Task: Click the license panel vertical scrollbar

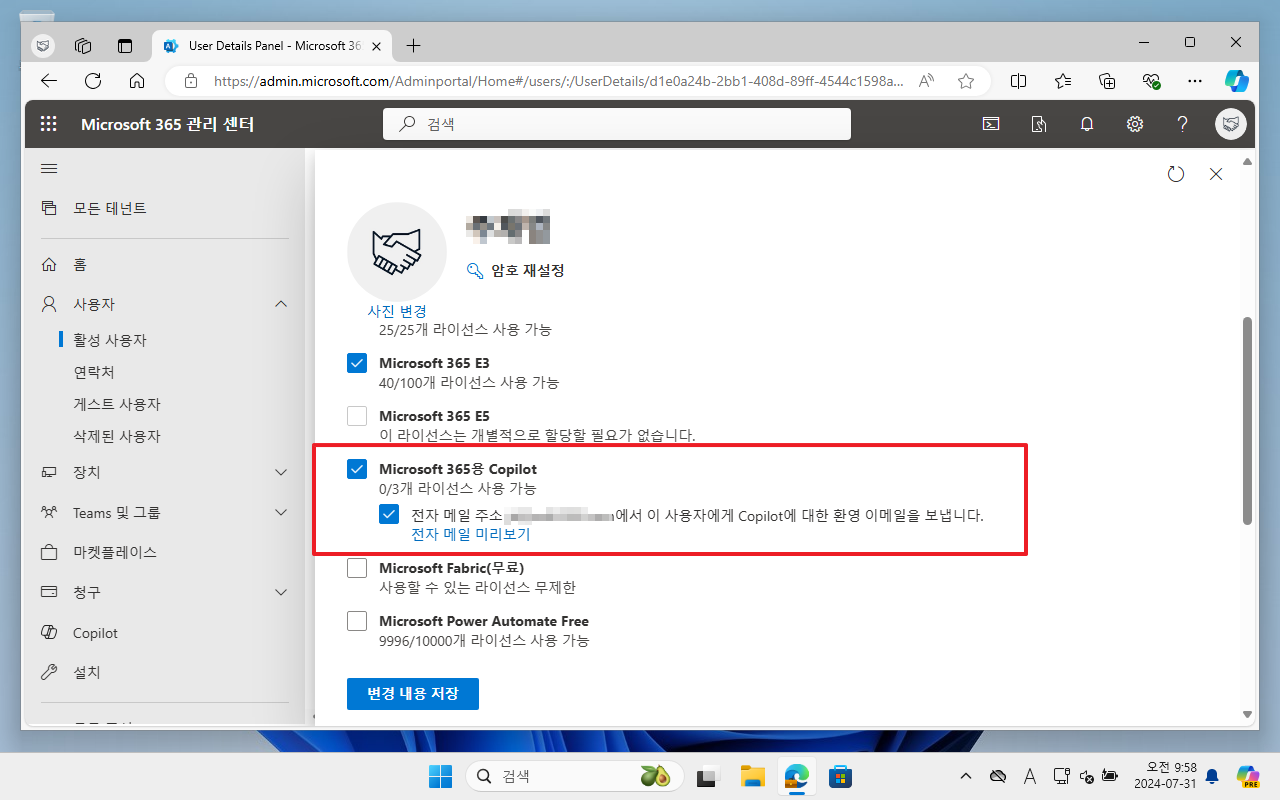Action: (x=1247, y=420)
